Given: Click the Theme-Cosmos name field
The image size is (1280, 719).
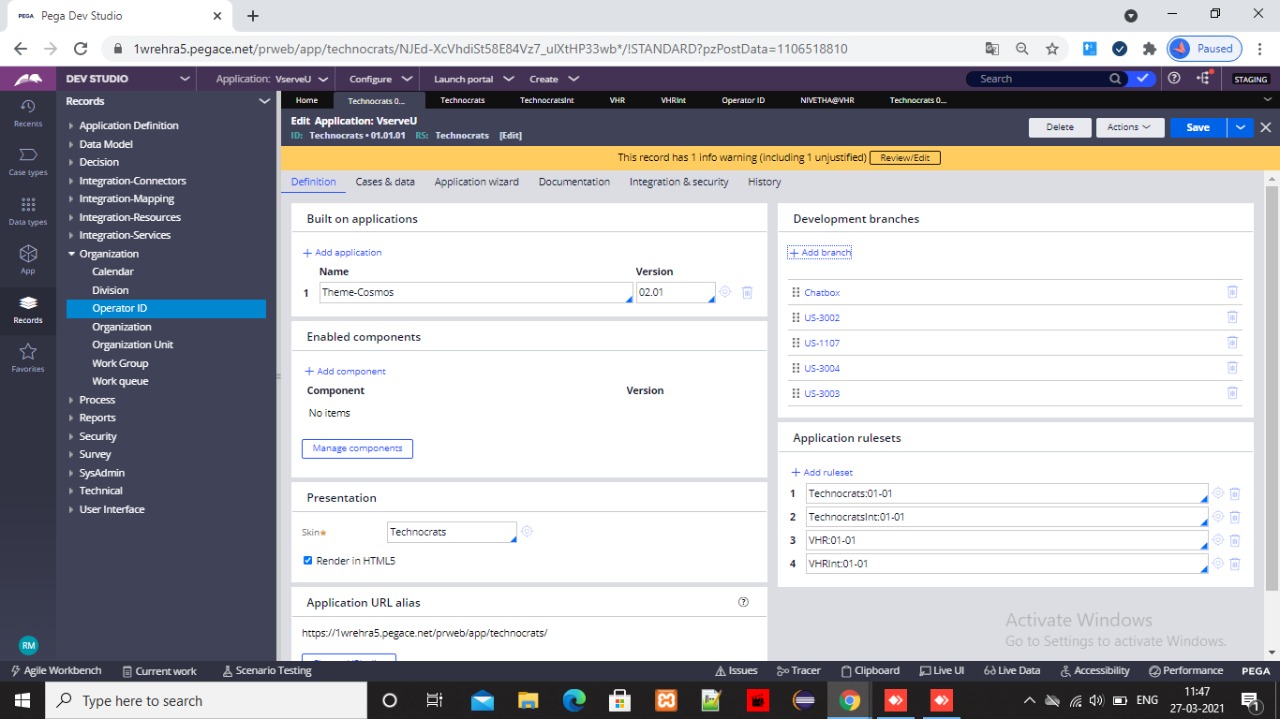Looking at the screenshot, I should point(476,292).
